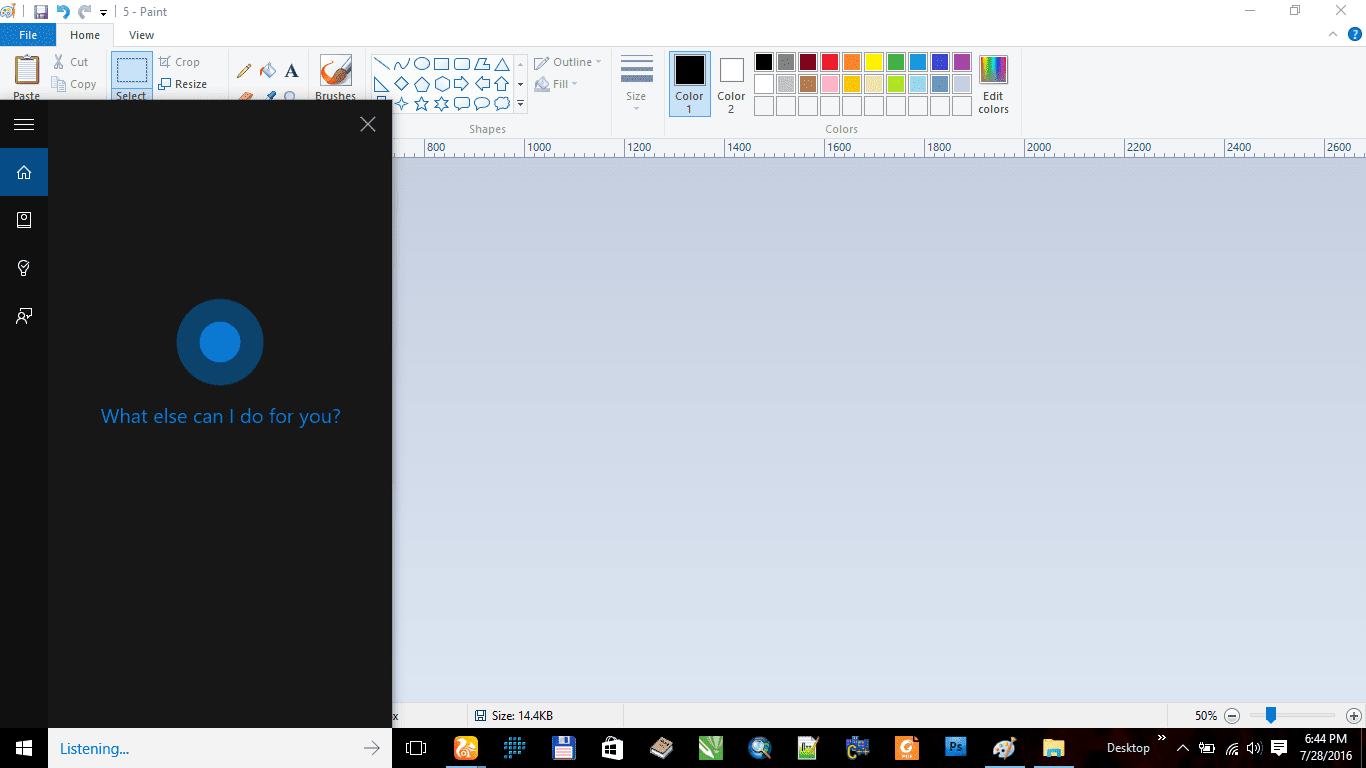
Task: Undo with the Quick Access arrow
Action: (63, 12)
